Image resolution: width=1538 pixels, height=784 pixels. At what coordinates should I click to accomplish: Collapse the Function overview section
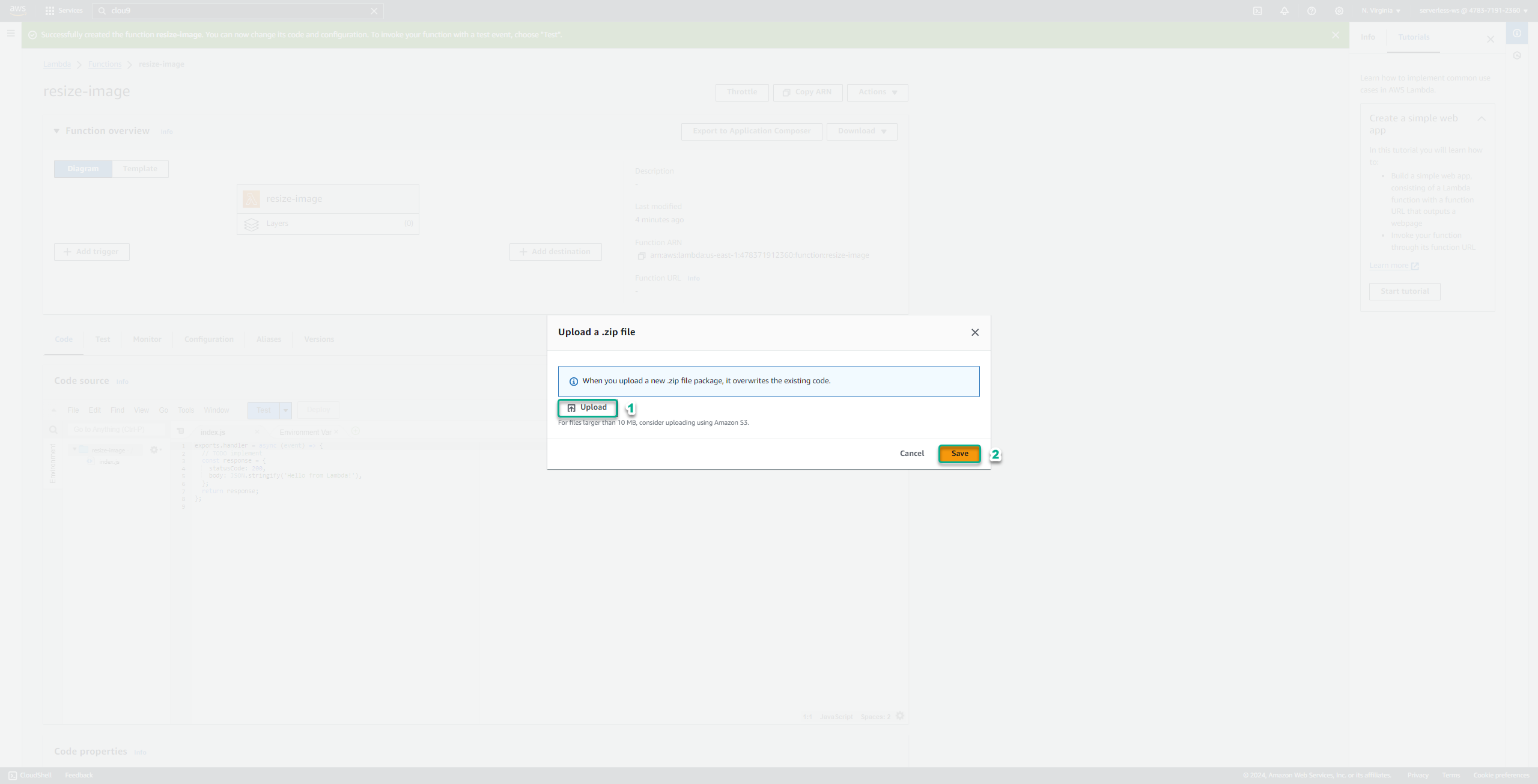pyautogui.click(x=56, y=131)
